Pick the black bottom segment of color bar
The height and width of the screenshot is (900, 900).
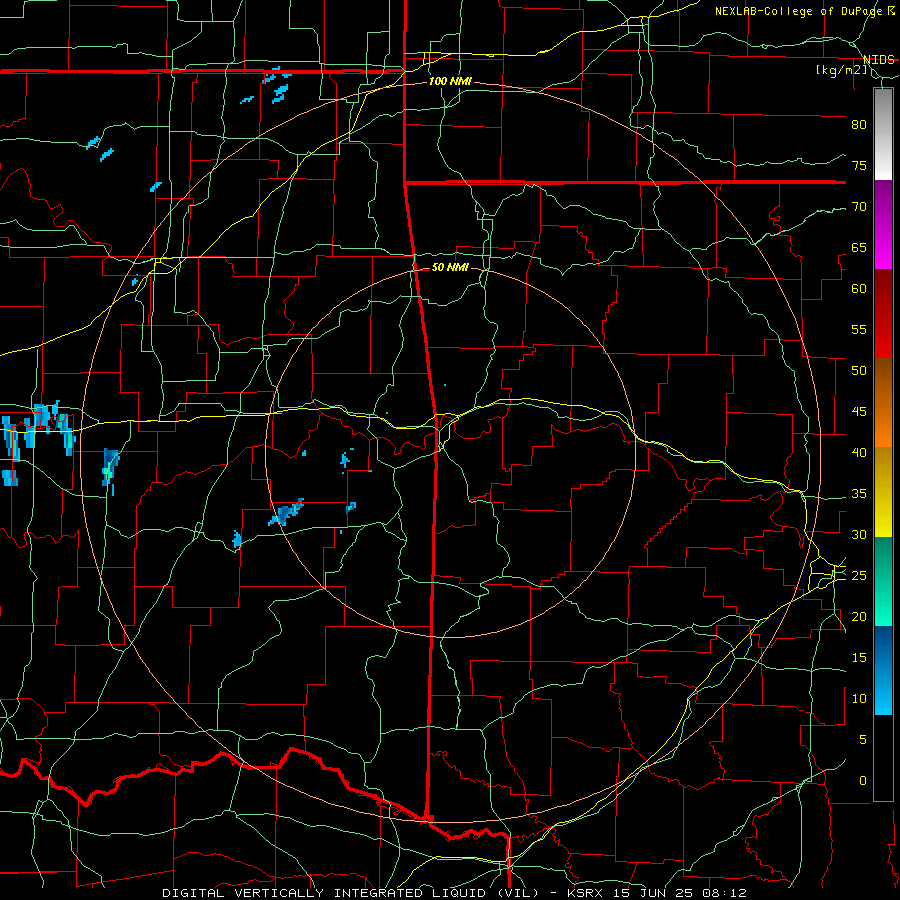click(x=883, y=758)
